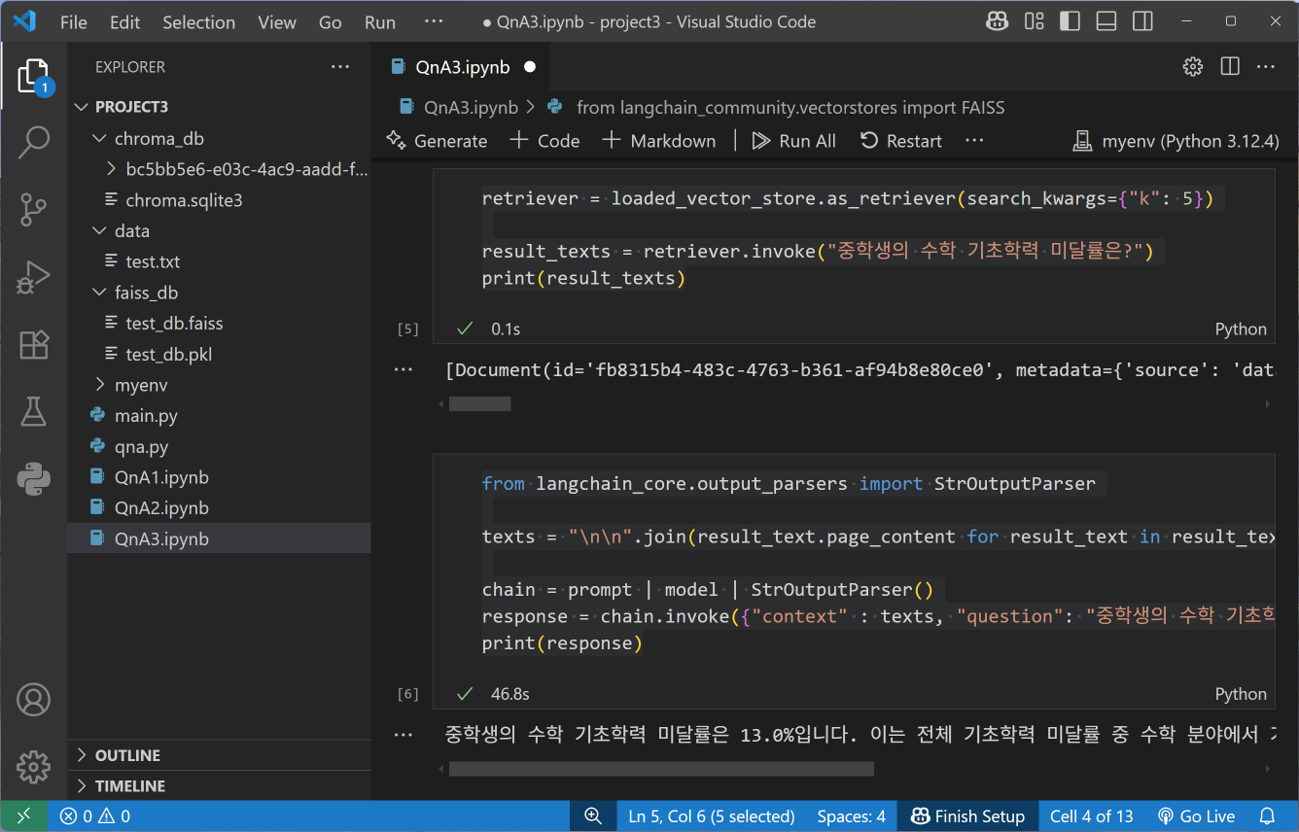
Task: Open the Selection menu
Action: click(x=199, y=22)
